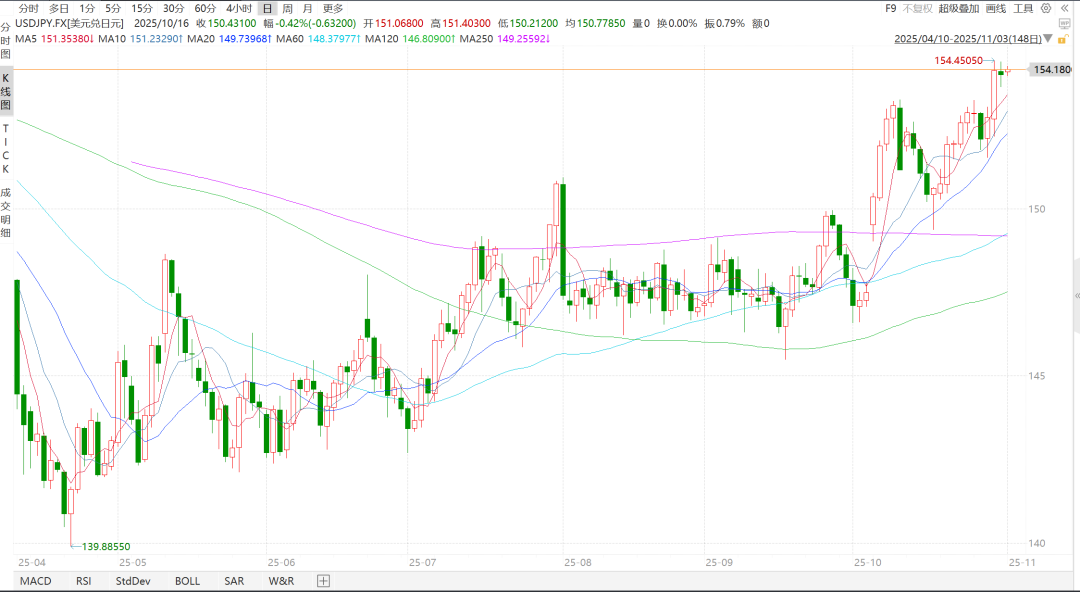
Task: Click the 25-10 date axis label
Action: (x=866, y=562)
